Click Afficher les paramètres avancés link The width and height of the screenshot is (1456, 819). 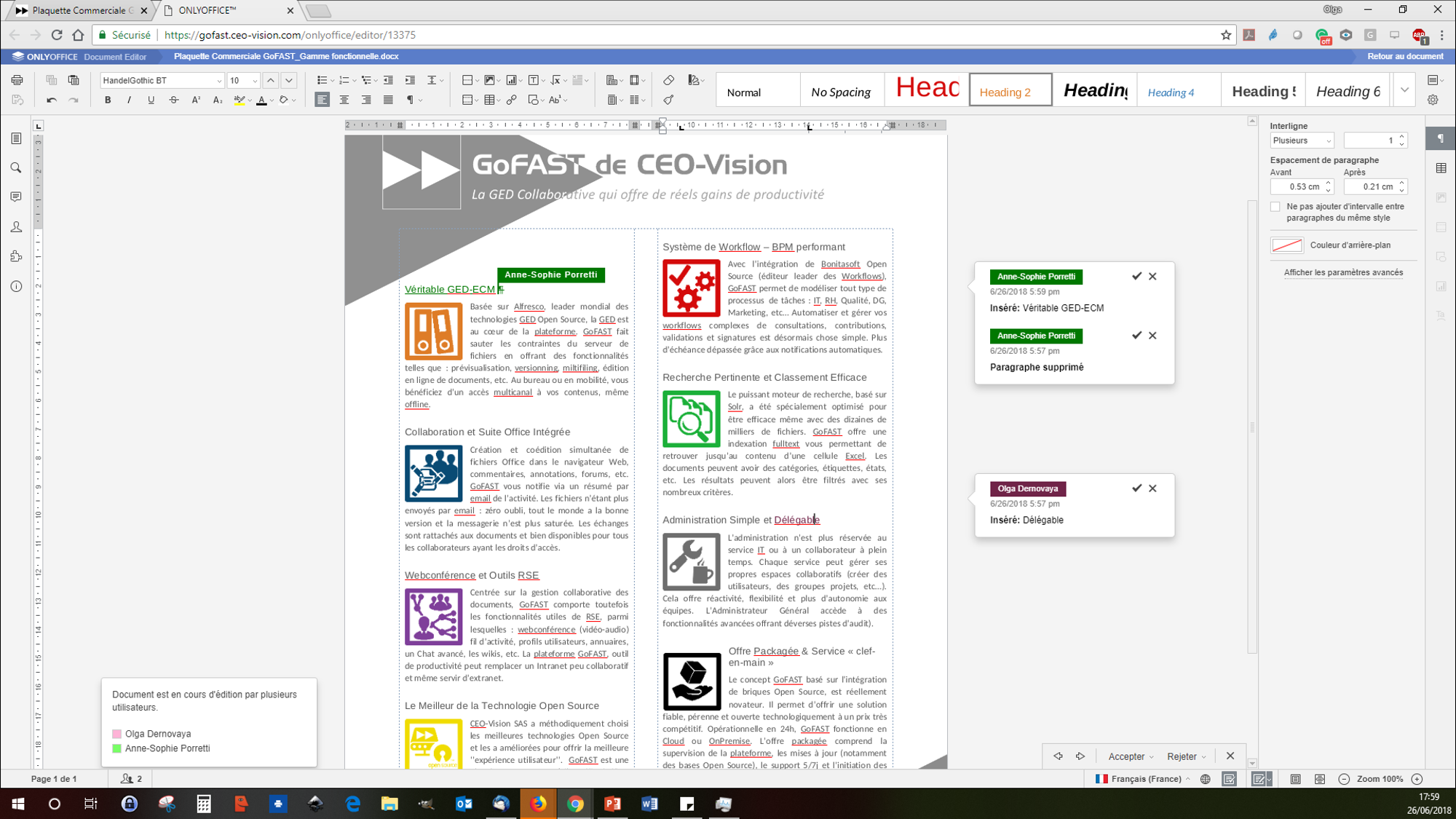coord(1343,272)
